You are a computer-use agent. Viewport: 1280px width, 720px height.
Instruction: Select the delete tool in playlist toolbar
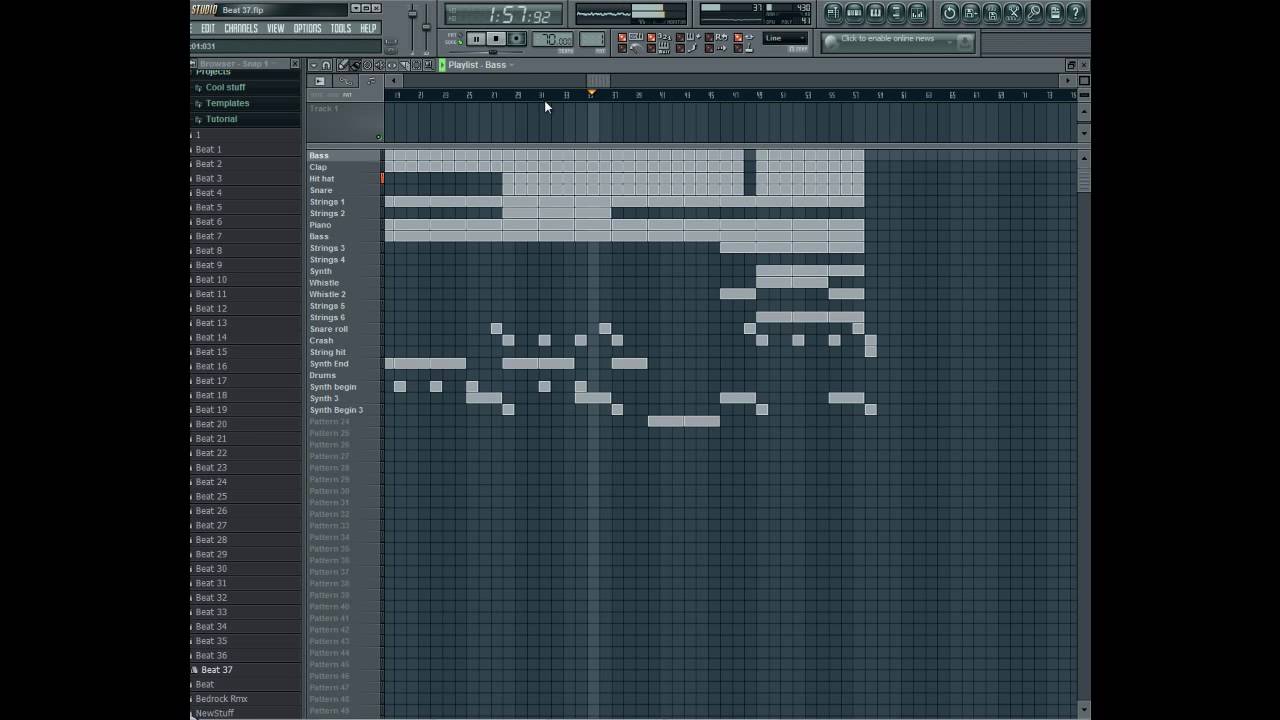(x=367, y=65)
